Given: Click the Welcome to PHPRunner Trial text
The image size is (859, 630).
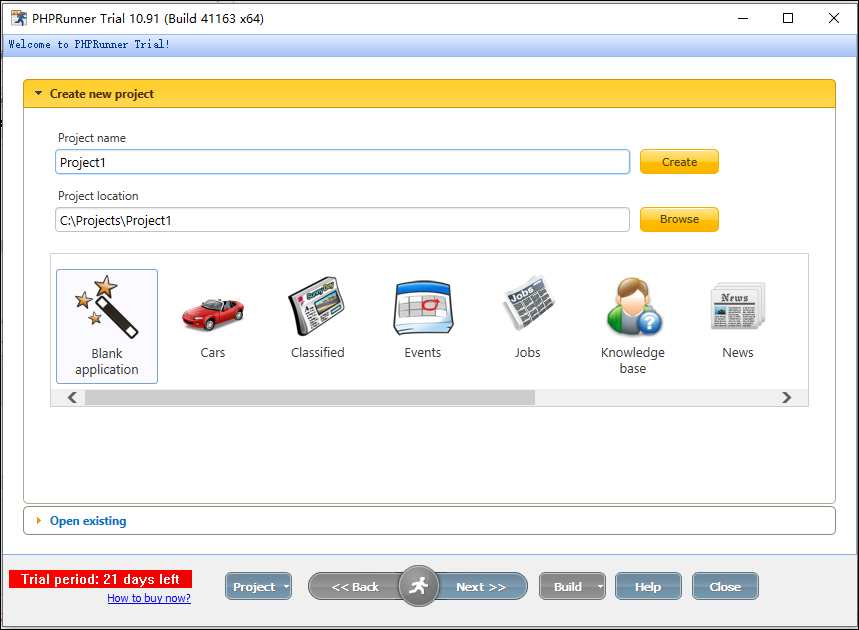Looking at the screenshot, I should (89, 44).
